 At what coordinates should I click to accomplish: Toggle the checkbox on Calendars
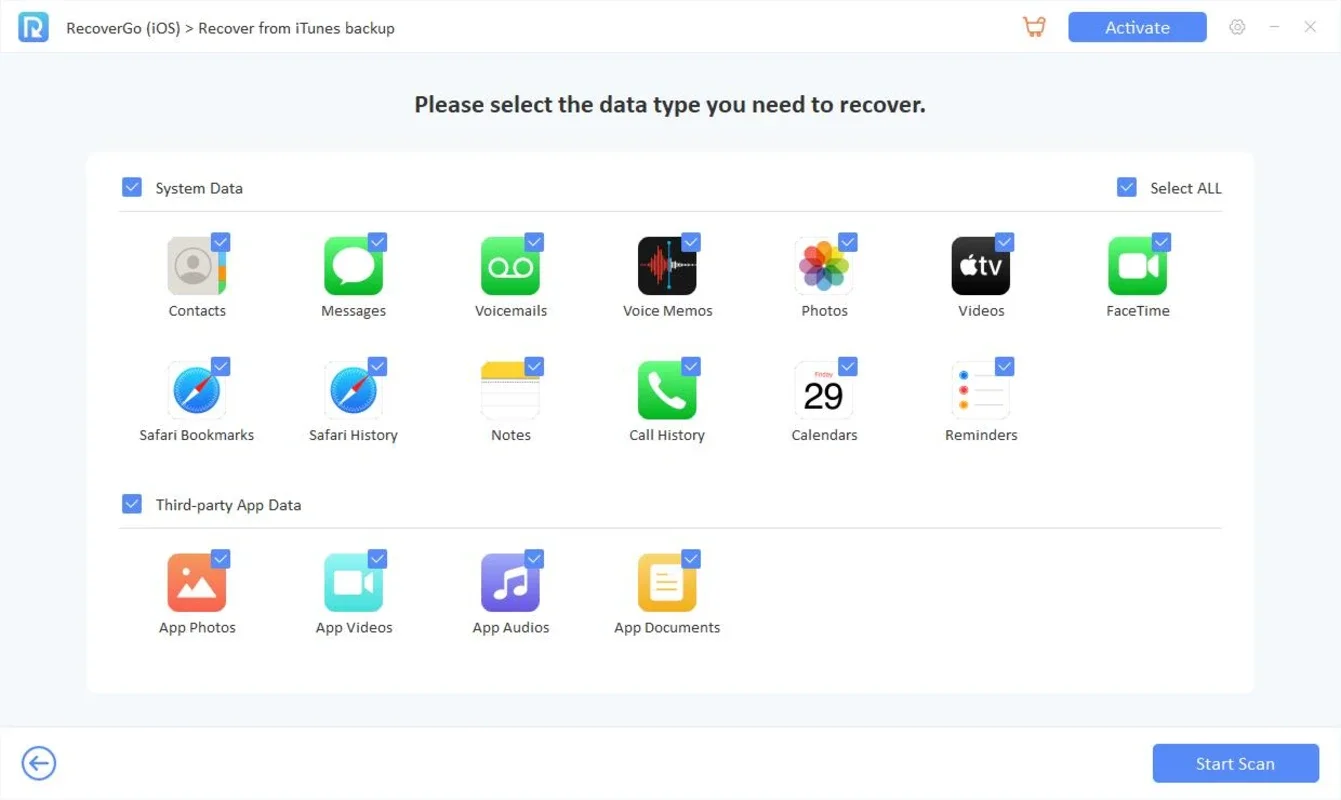[848, 366]
